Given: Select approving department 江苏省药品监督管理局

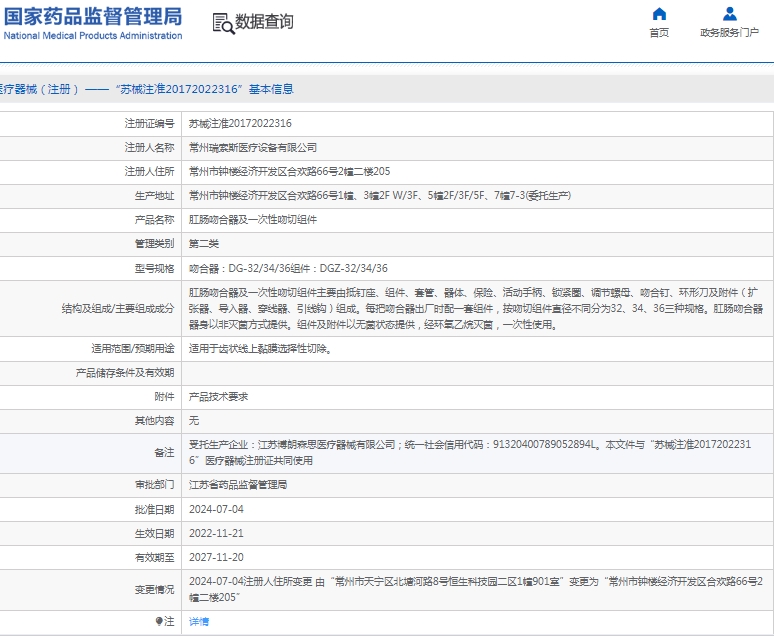Looking at the screenshot, I should (x=238, y=484).
